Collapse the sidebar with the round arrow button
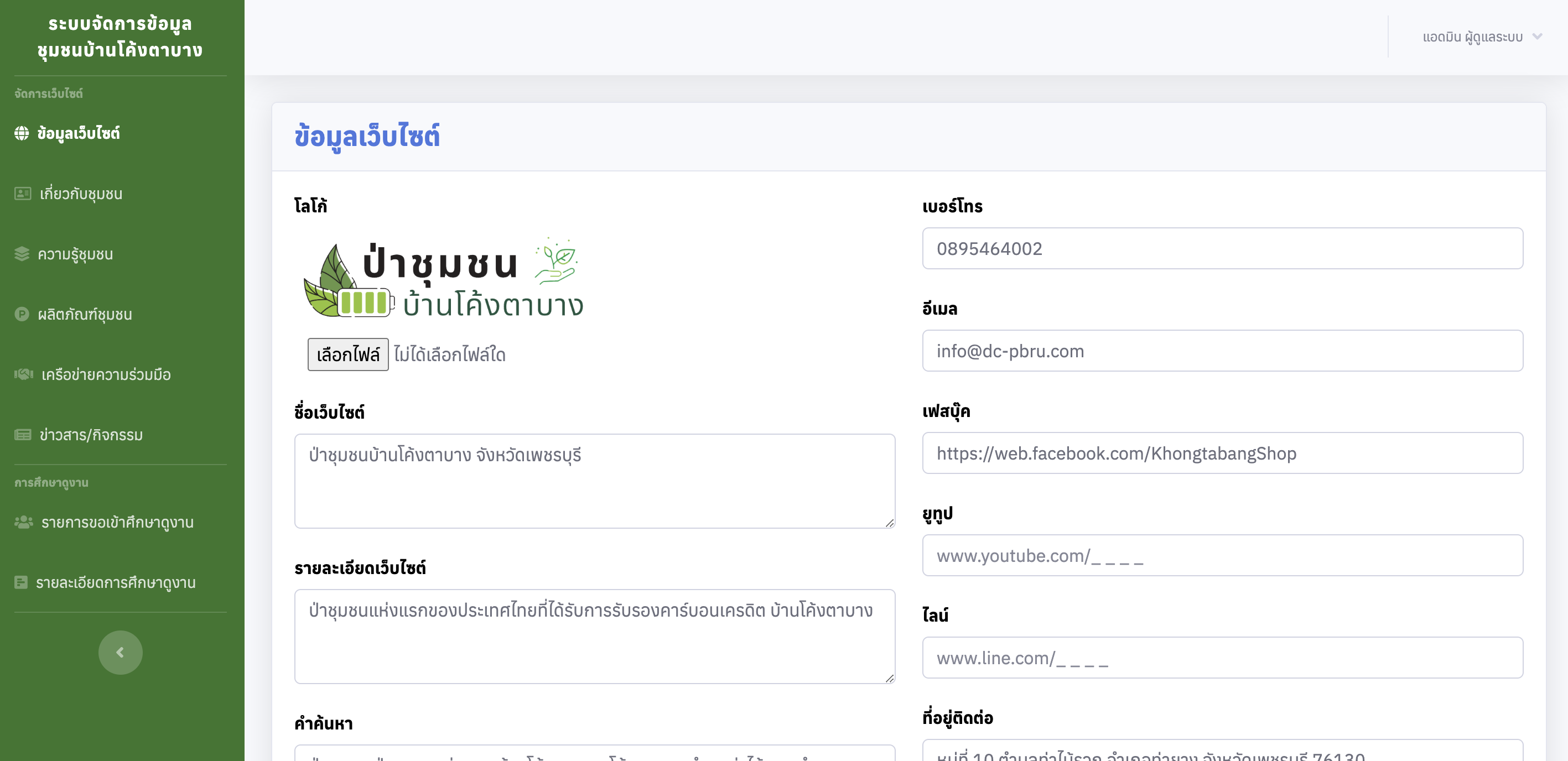The width and height of the screenshot is (1568, 761). pyautogui.click(x=121, y=652)
